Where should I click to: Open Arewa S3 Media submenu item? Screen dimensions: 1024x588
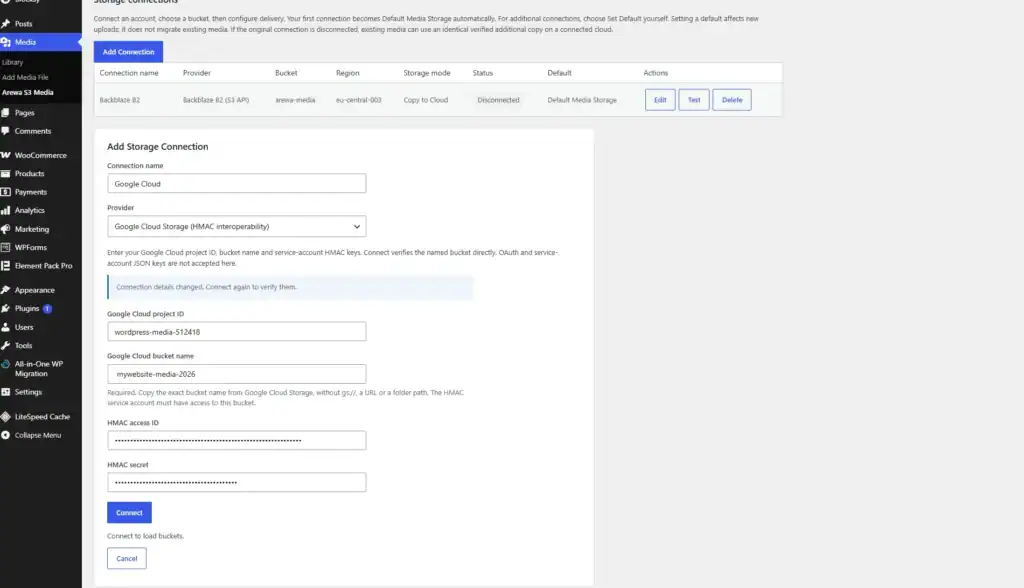click(27, 92)
